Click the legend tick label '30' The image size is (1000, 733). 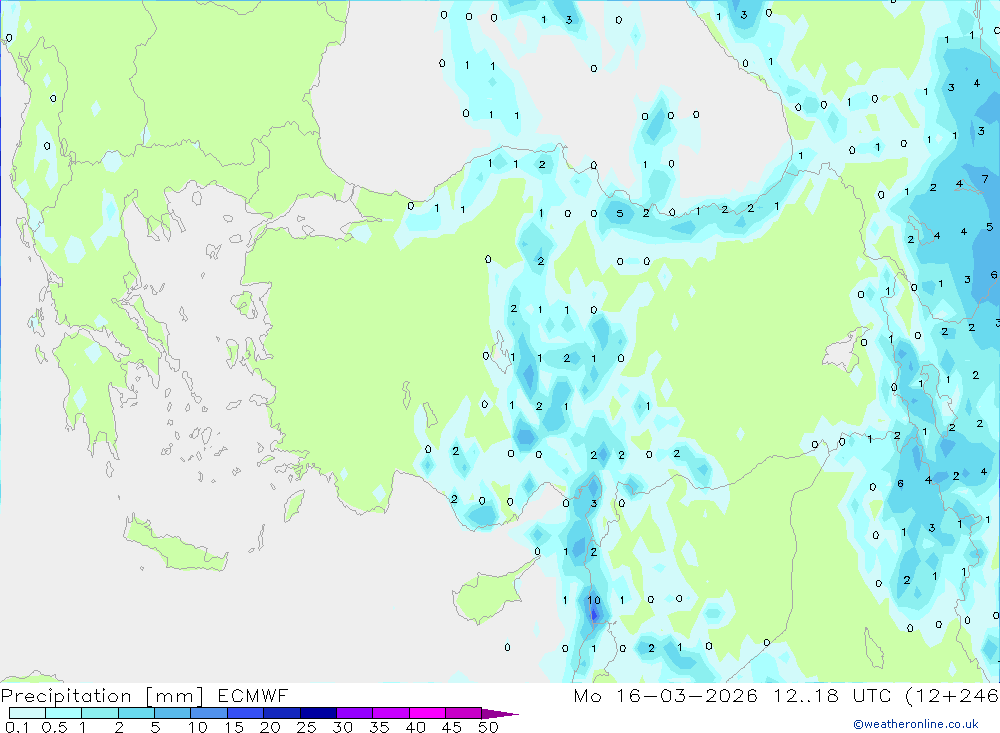(x=342, y=727)
